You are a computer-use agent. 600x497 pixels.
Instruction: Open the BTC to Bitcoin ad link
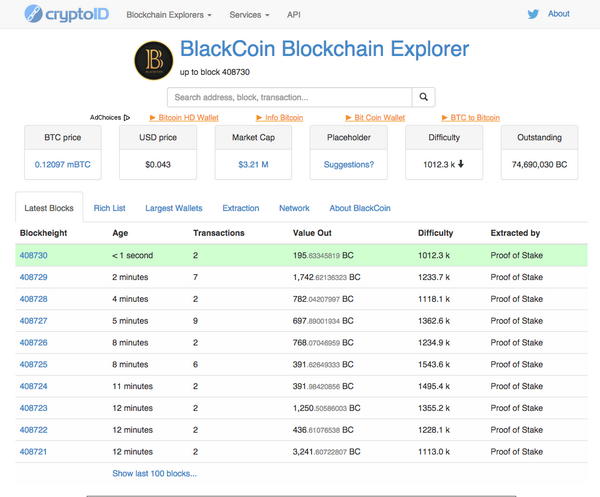[x=471, y=117]
